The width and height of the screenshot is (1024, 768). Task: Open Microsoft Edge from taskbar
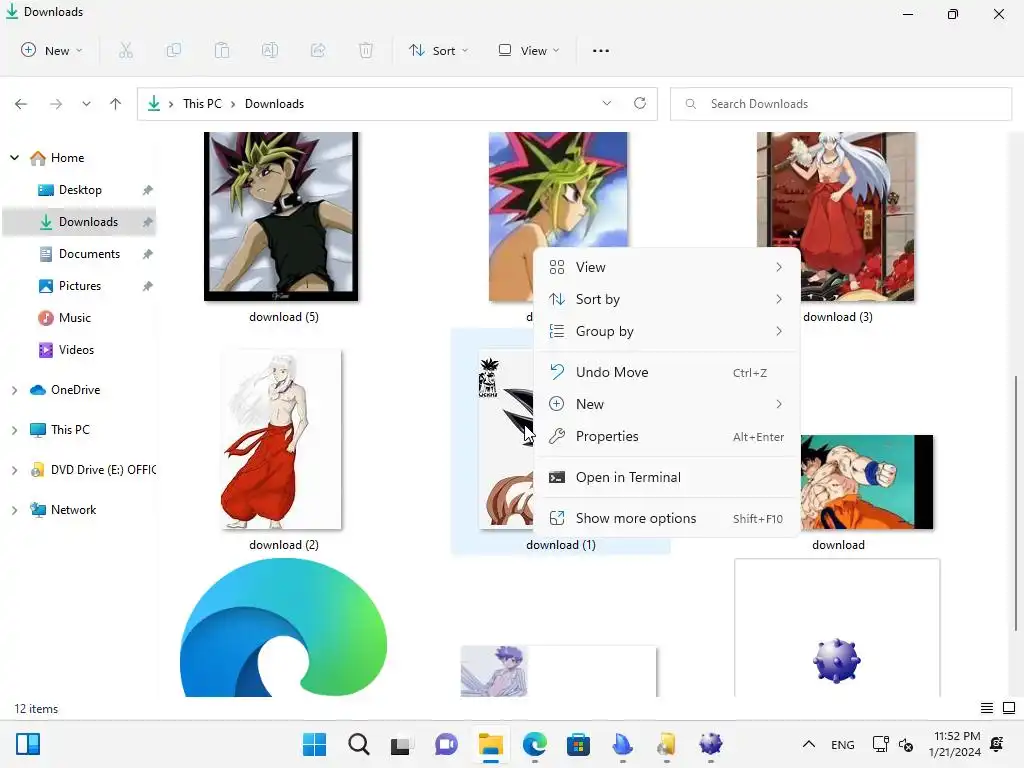[x=535, y=744]
